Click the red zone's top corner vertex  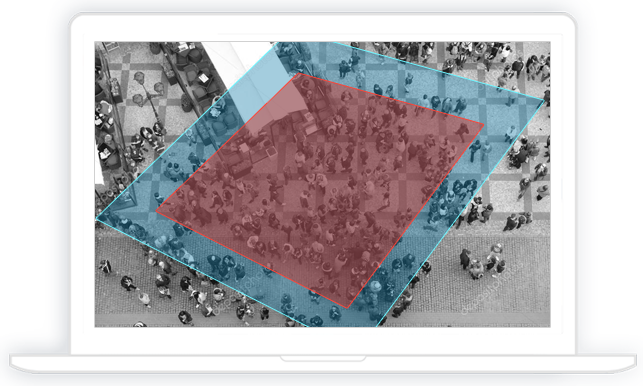click(296, 74)
